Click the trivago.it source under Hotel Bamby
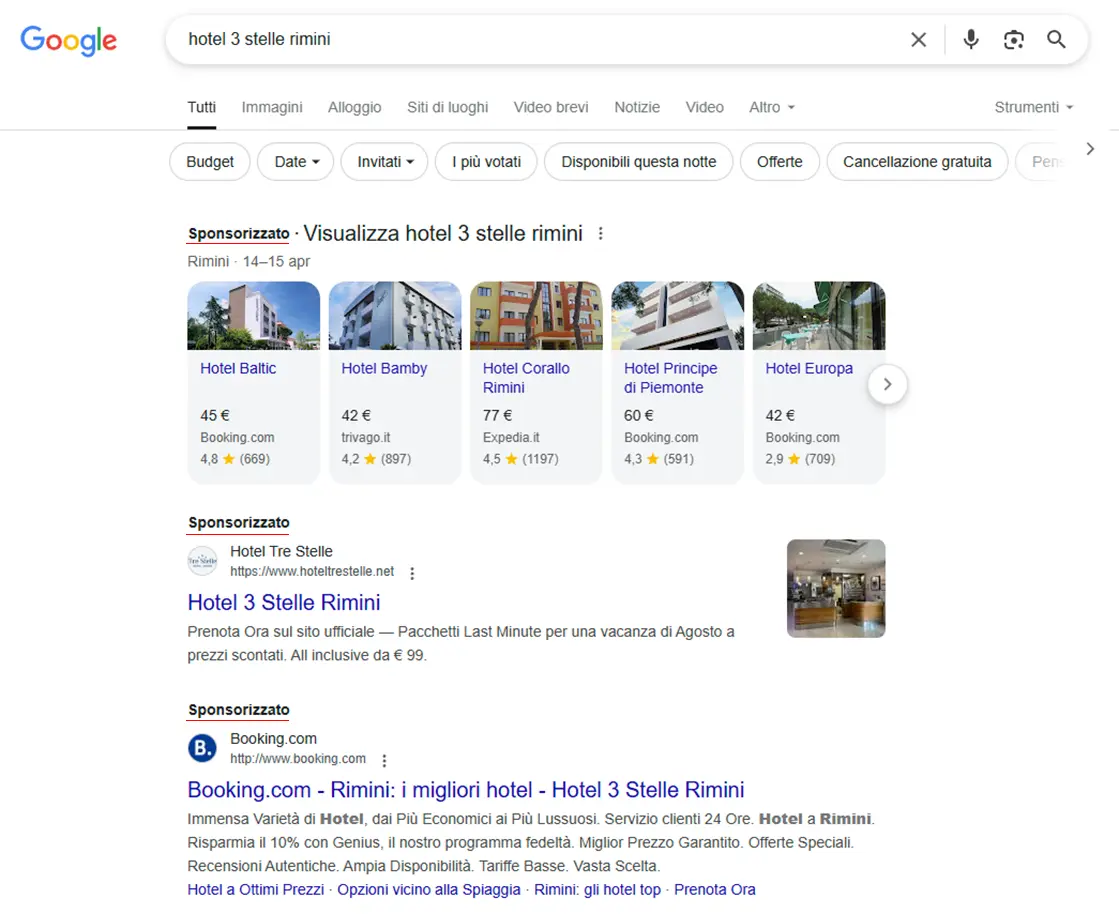The height and width of the screenshot is (914, 1119). 365,437
